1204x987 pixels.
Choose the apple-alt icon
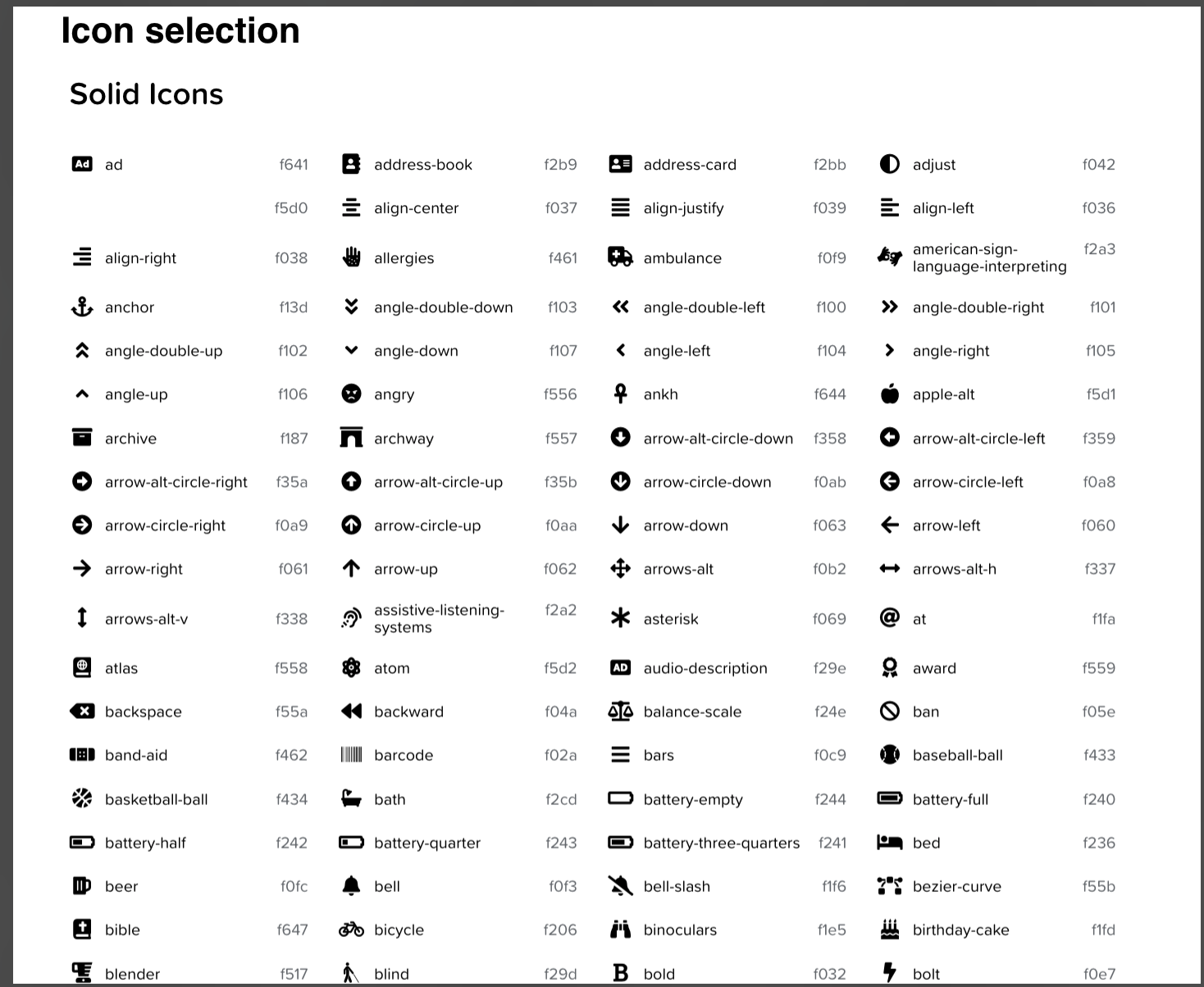890,394
